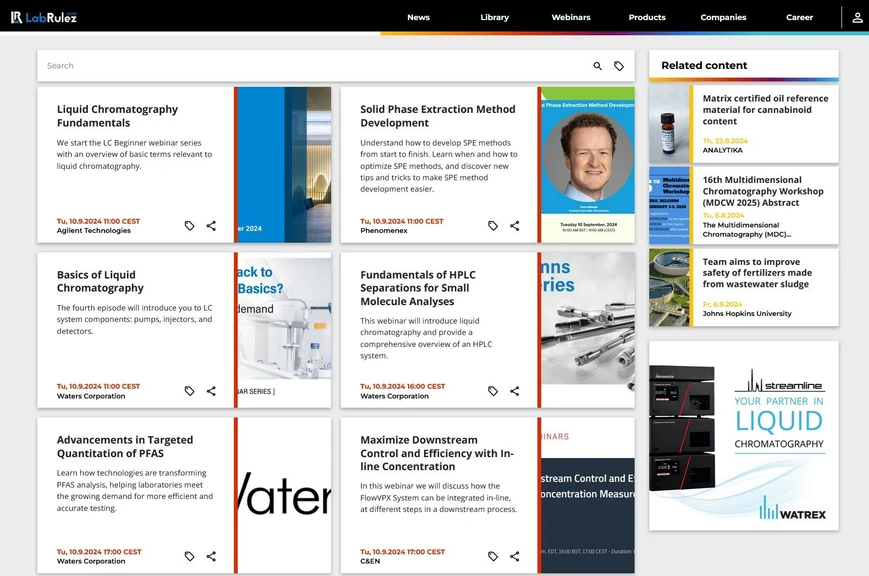Click the HPLC columns image thumbnail
Viewport: 869px width, 576px height.
(x=587, y=330)
